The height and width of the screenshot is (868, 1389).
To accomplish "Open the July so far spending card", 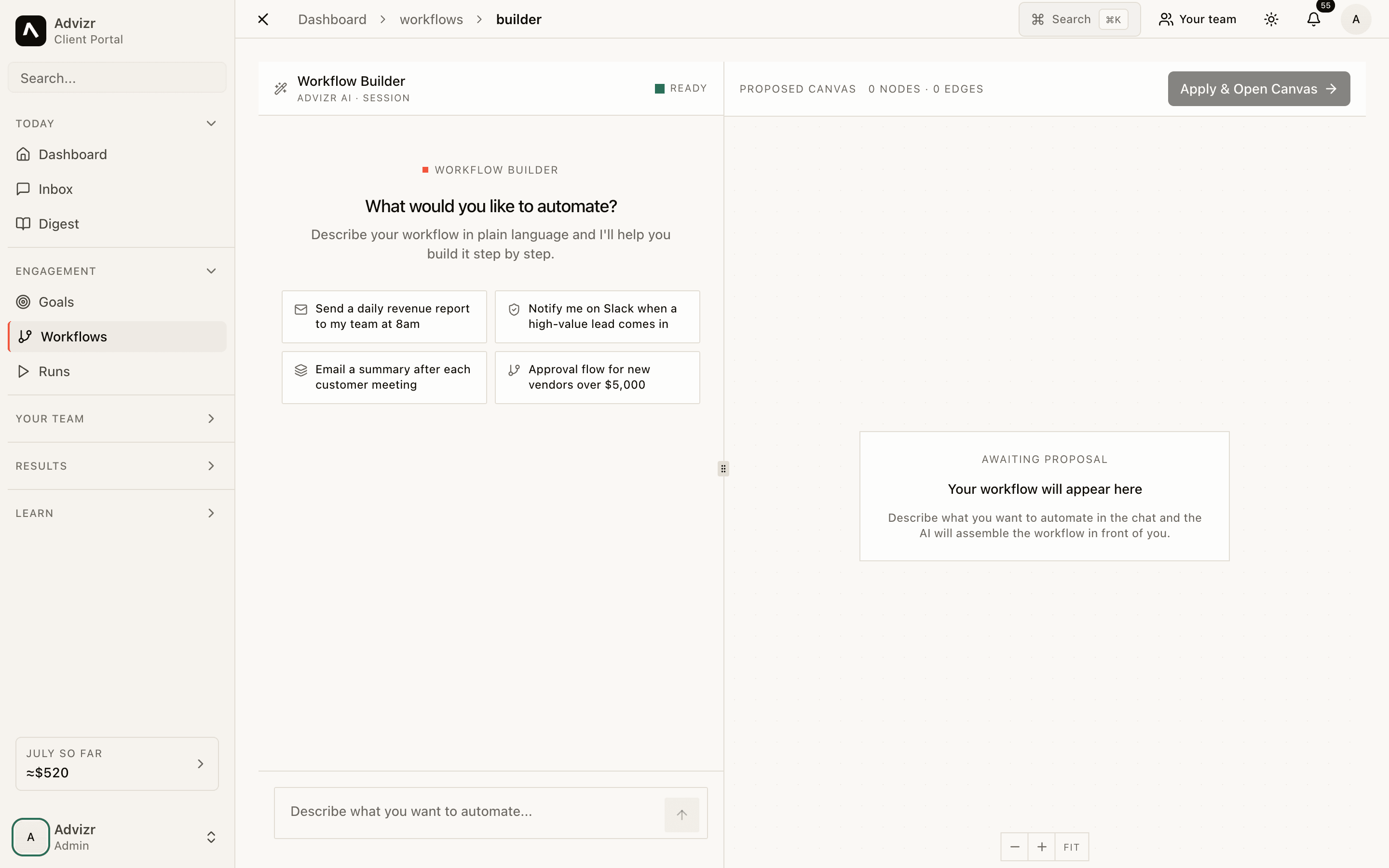I will click(117, 763).
